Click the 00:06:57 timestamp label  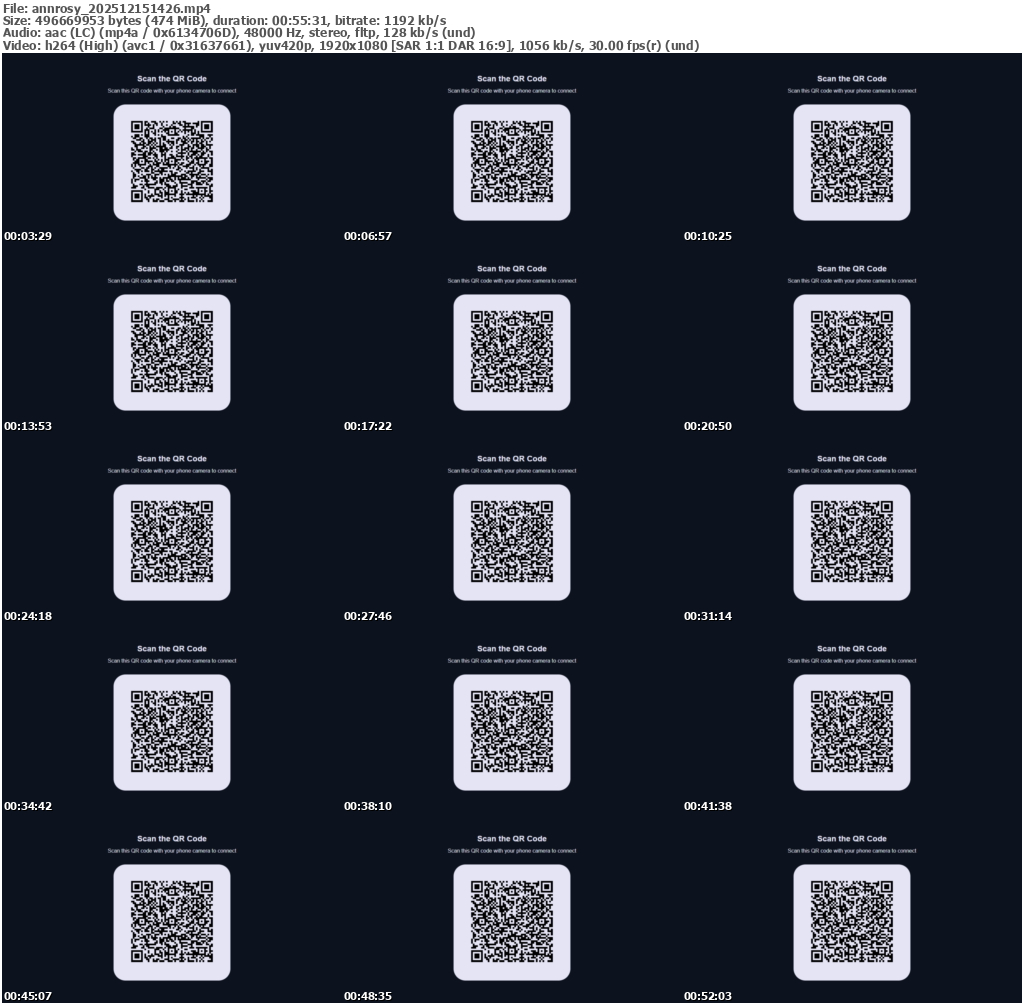[x=368, y=236]
